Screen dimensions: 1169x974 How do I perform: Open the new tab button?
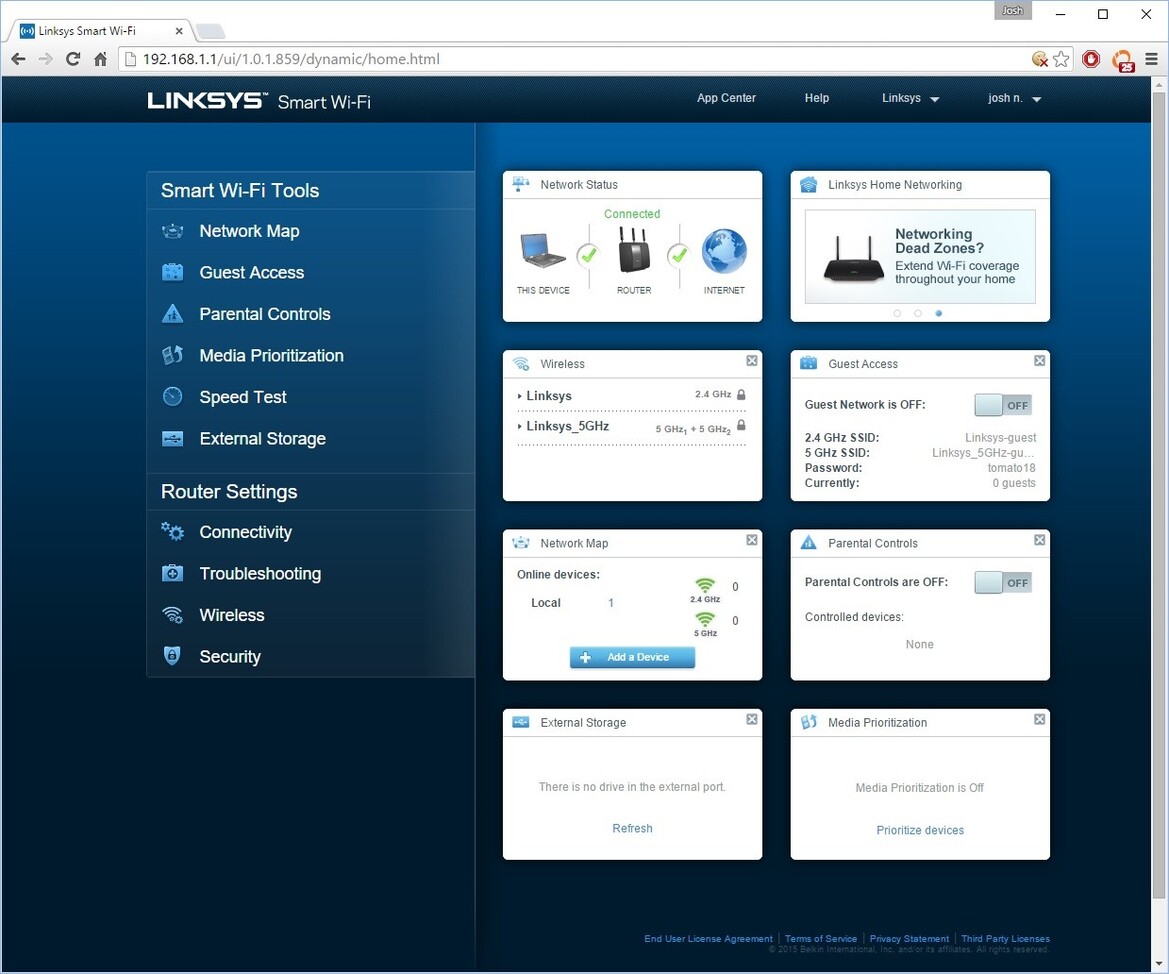pos(210,31)
